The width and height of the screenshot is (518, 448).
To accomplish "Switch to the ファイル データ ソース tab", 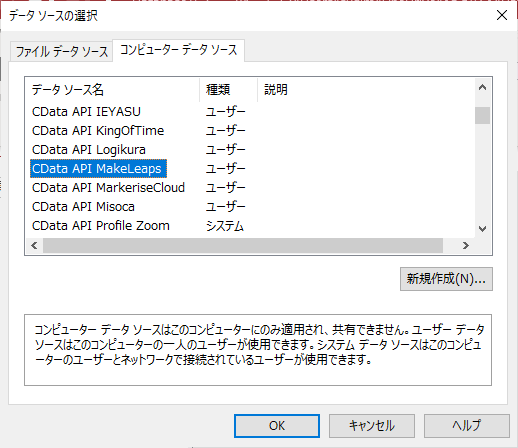I will pos(62,52).
